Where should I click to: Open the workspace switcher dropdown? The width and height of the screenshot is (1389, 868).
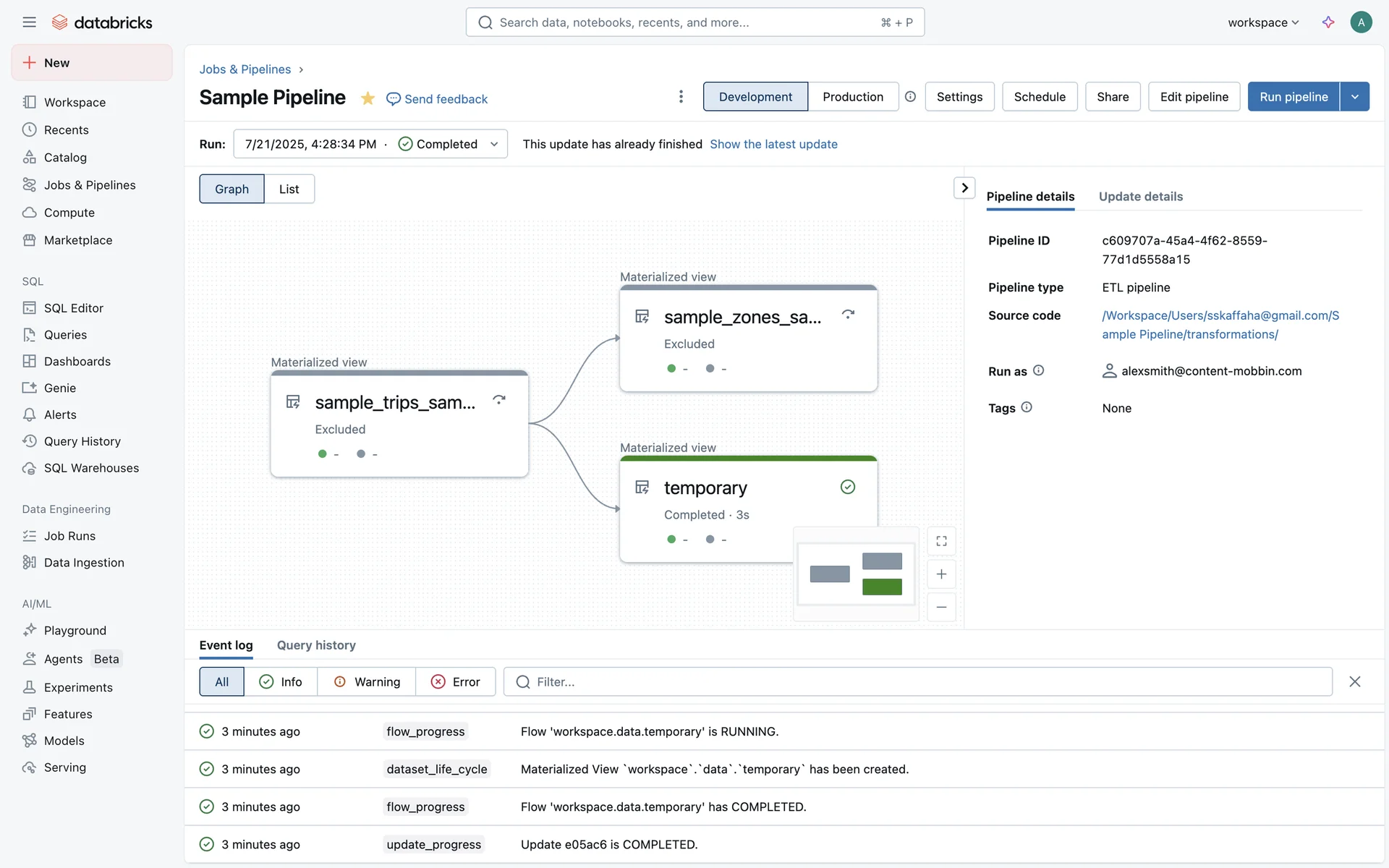pos(1263,22)
